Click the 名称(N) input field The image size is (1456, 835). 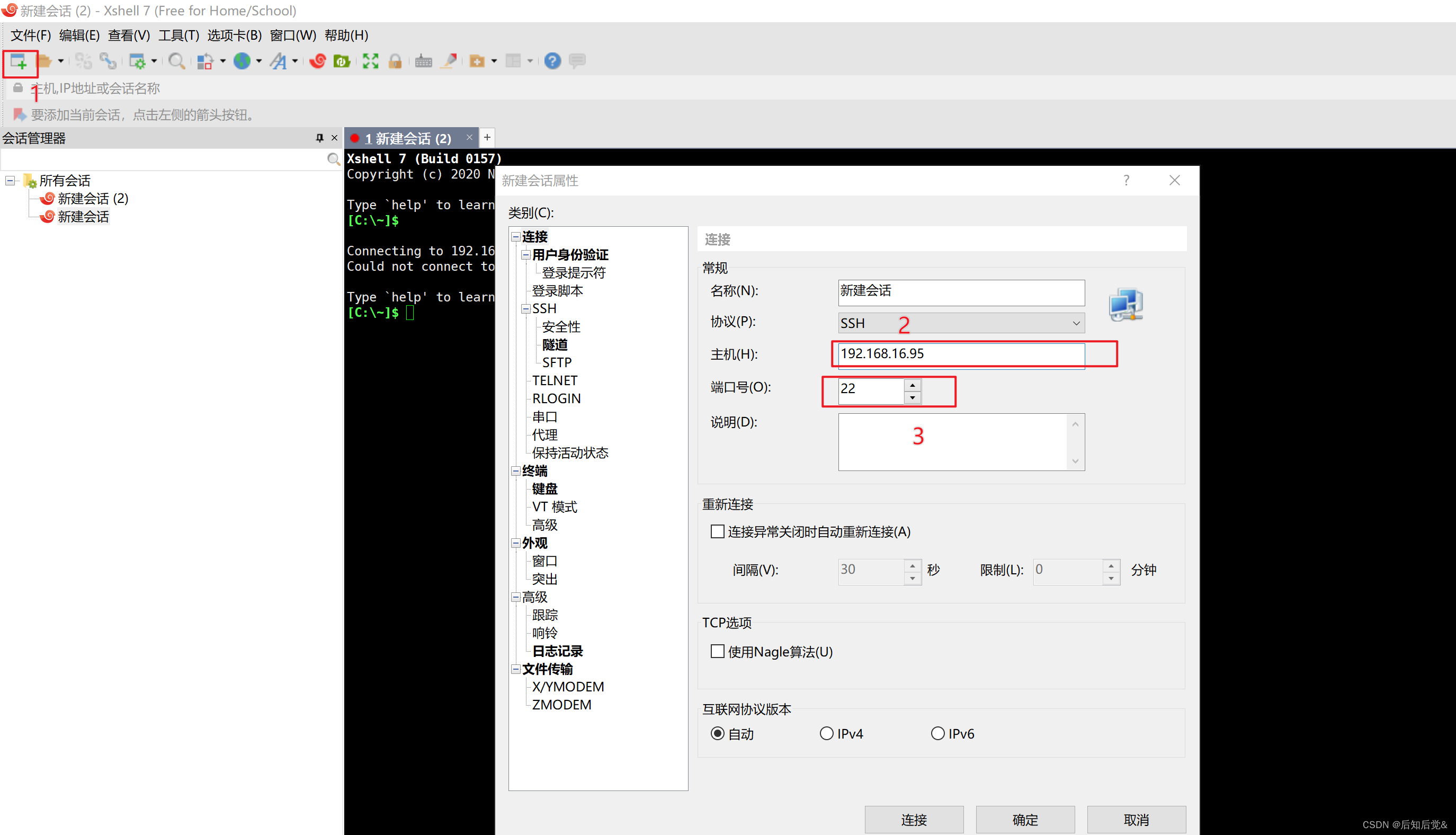[x=961, y=292]
